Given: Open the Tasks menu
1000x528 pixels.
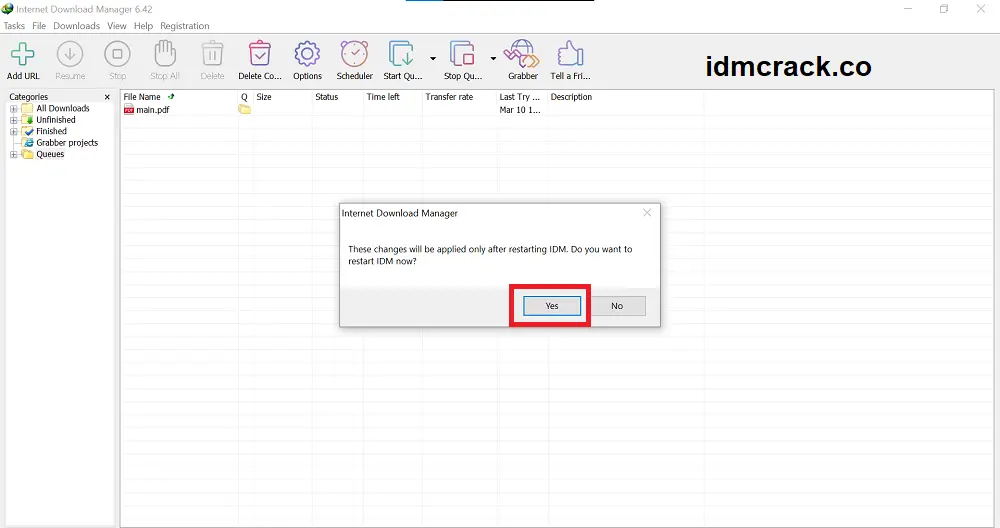Looking at the screenshot, I should 14,26.
